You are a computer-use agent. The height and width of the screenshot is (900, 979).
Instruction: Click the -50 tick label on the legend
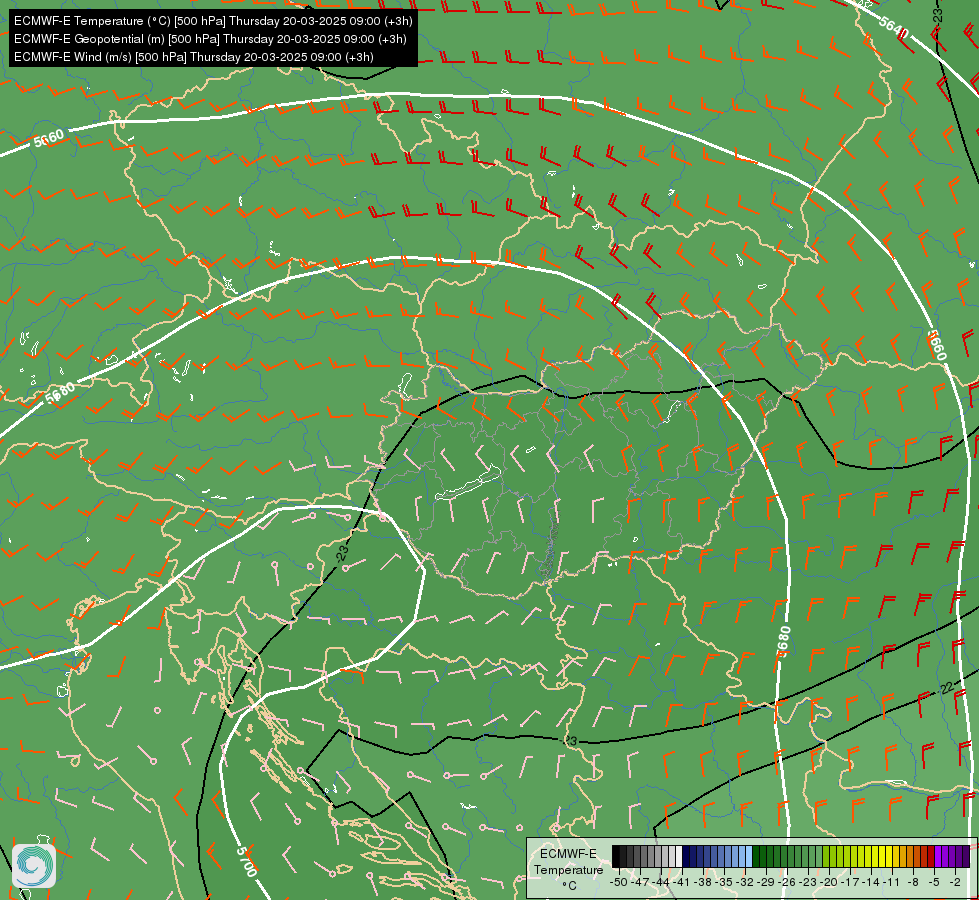618,882
